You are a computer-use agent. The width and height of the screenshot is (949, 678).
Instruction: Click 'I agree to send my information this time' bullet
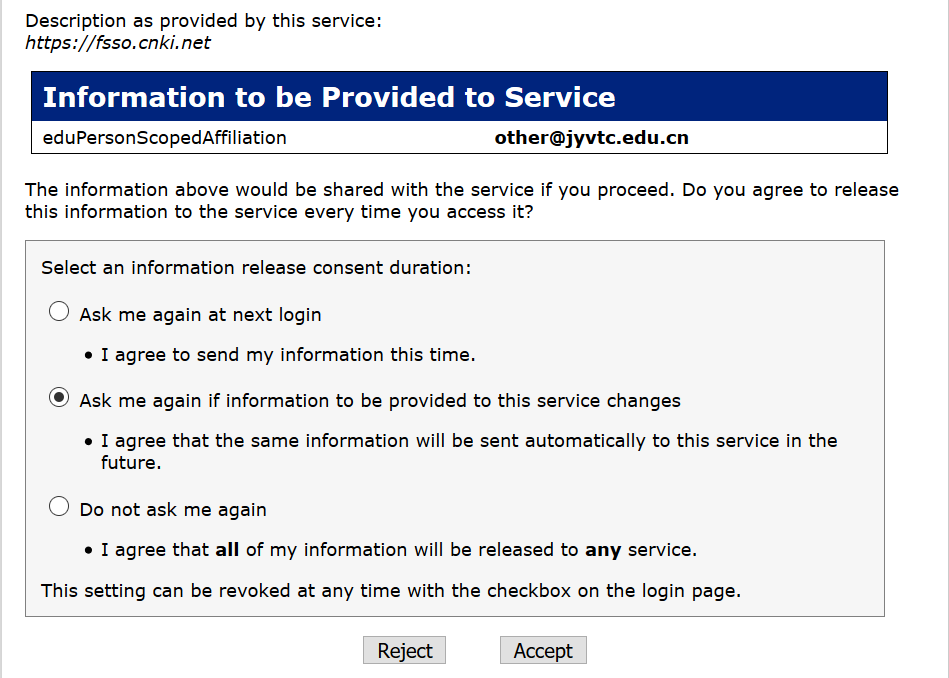coord(288,354)
